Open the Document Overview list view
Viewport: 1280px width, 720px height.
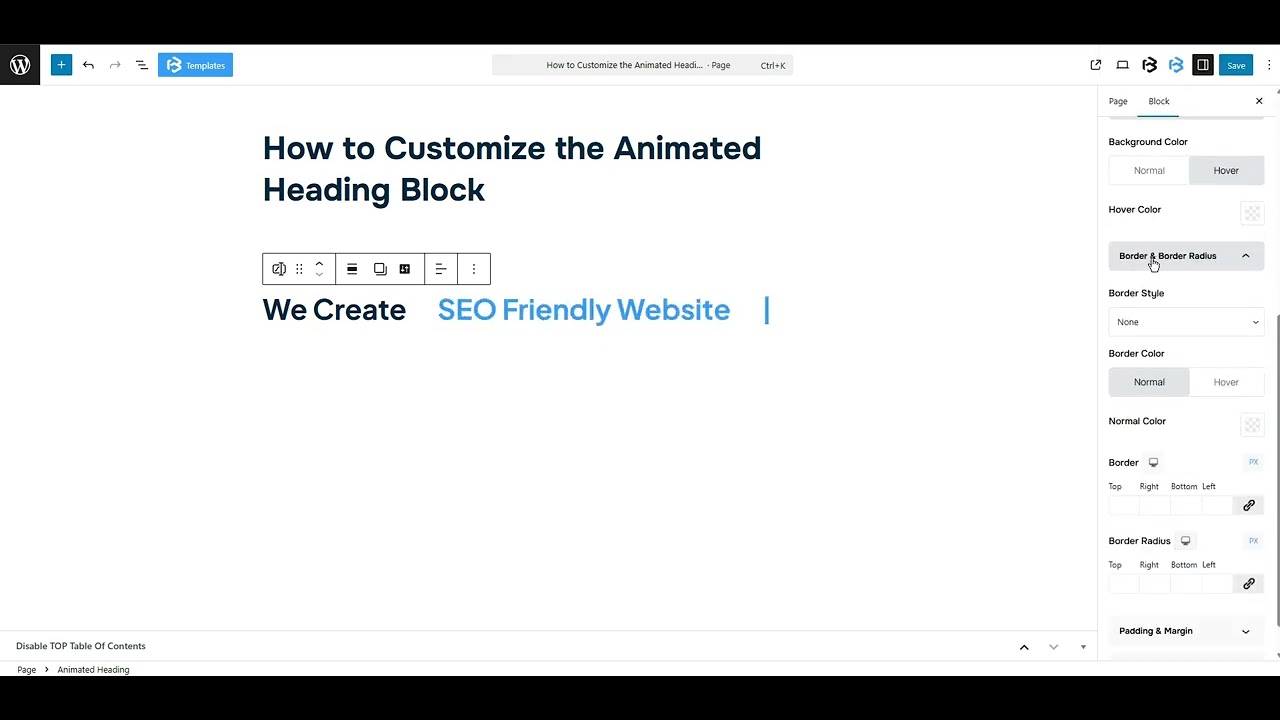(141, 65)
